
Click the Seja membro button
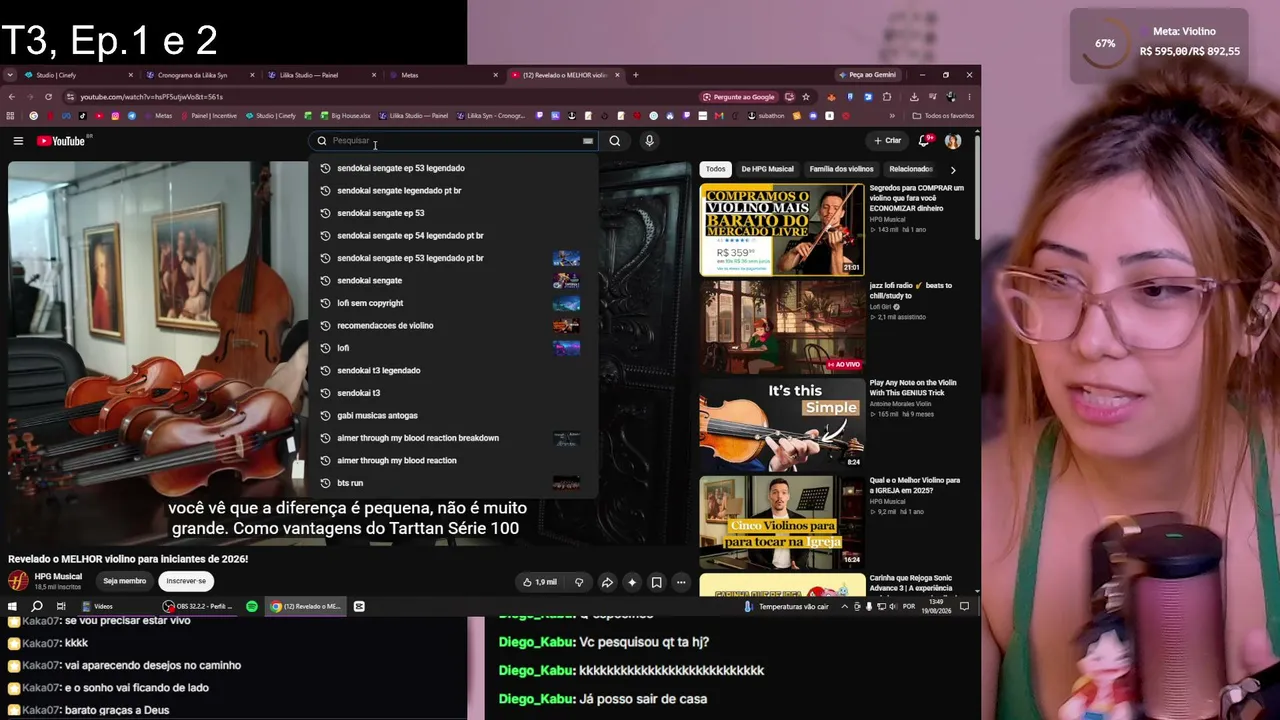(x=125, y=581)
